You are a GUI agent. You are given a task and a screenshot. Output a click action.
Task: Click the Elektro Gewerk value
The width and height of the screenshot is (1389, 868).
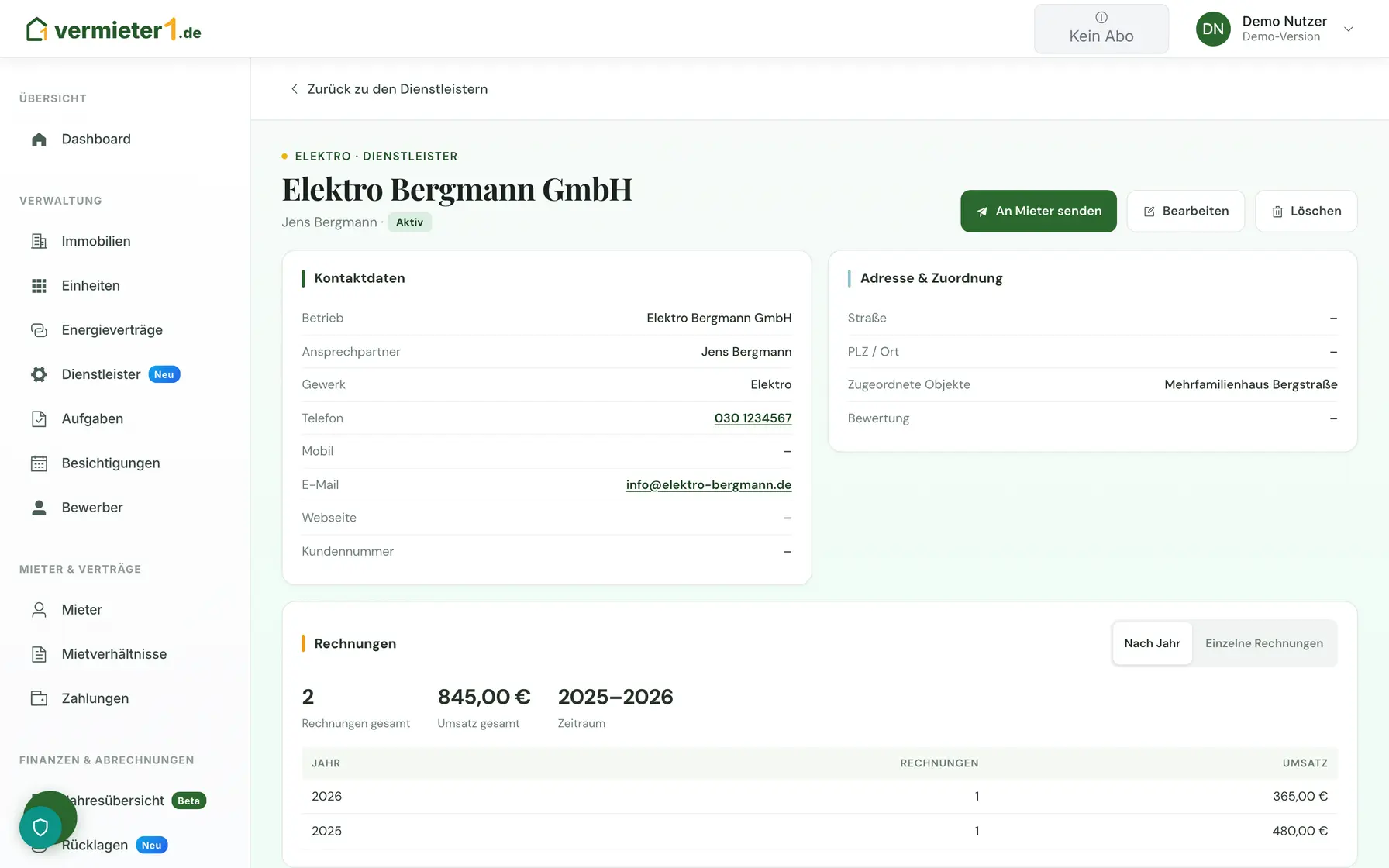point(770,385)
